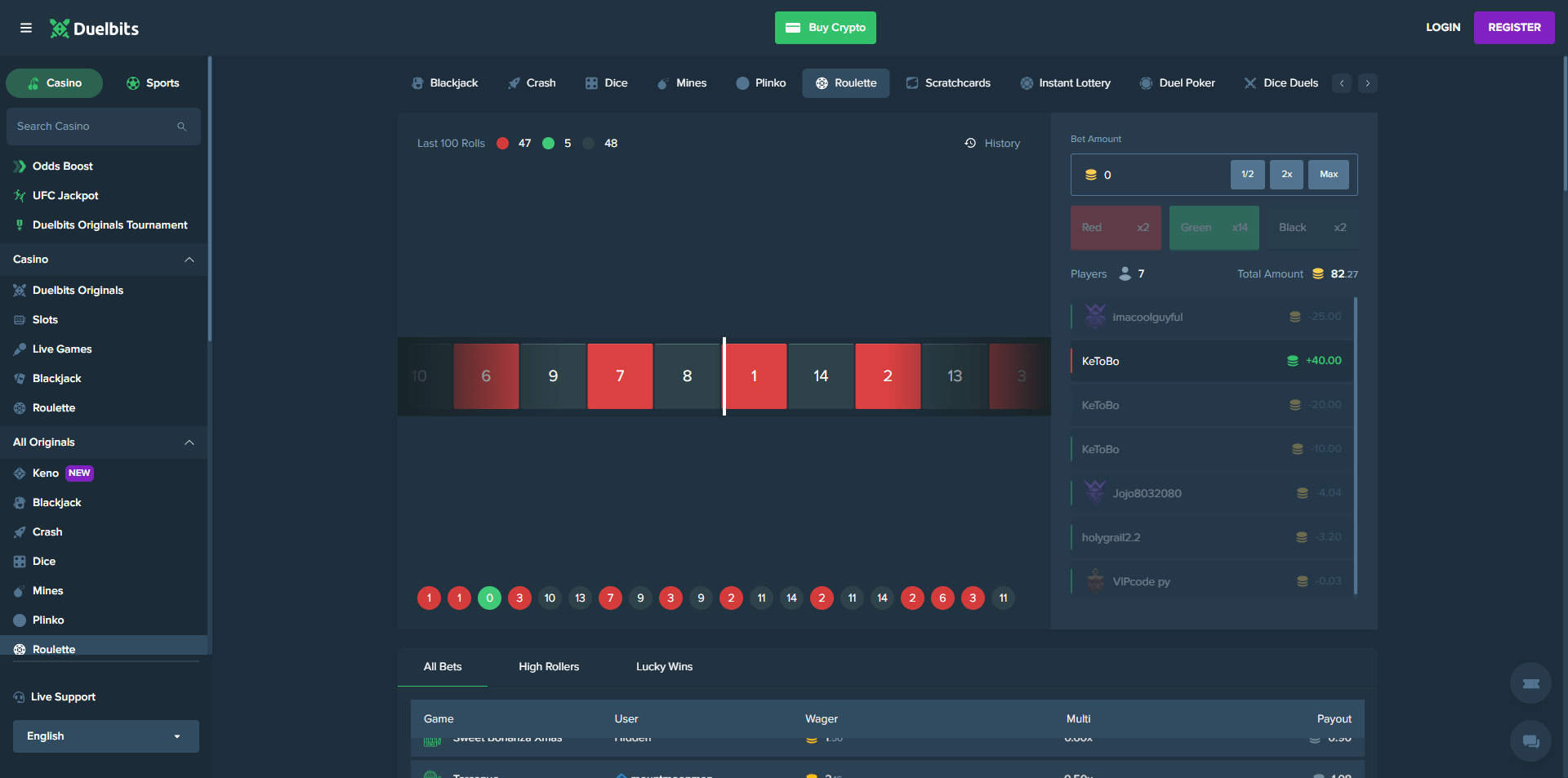Click the LOGIN link
Screen dimensions: 1568x778
(1443, 28)
